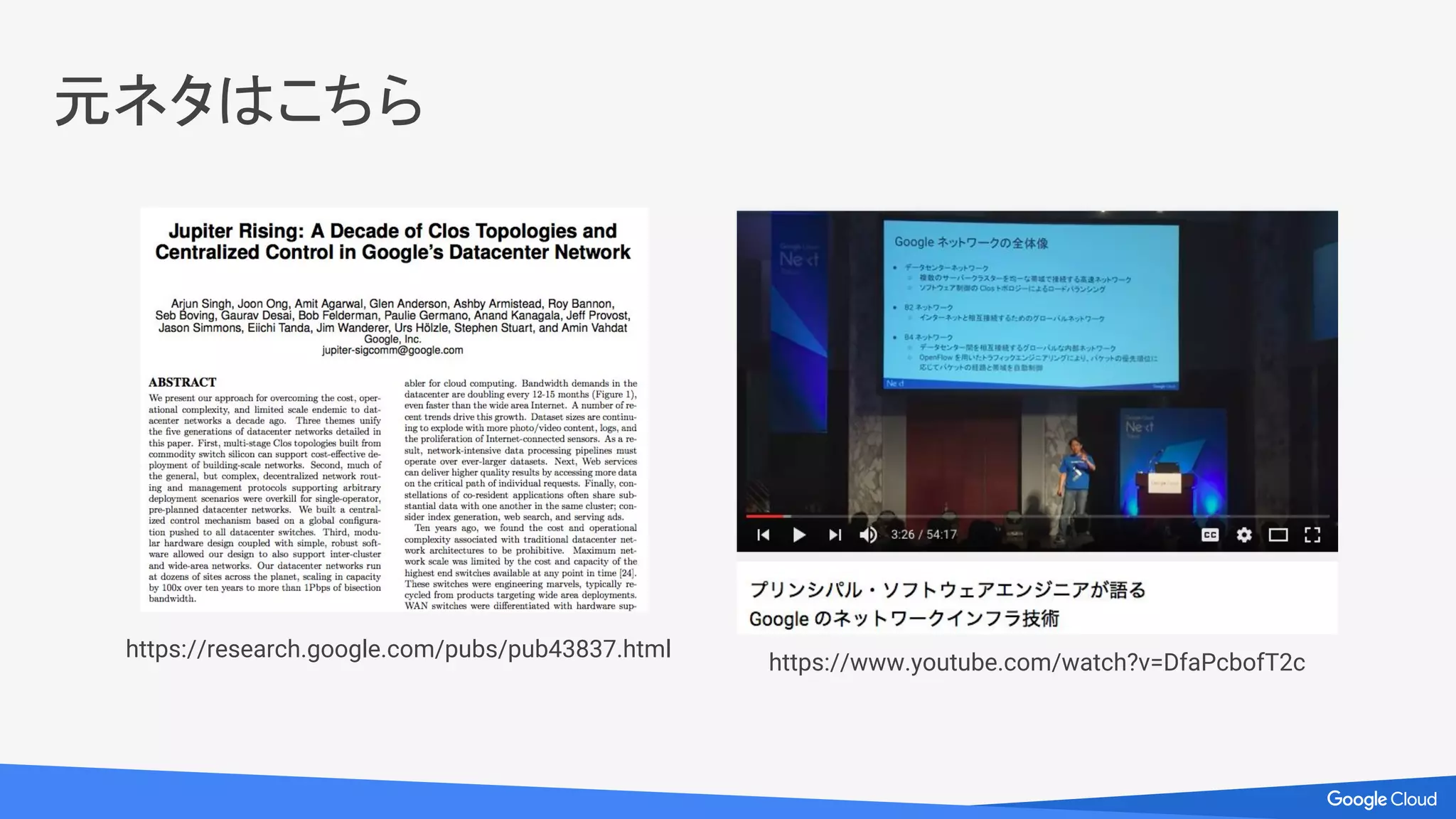The width and height of the screenshot is (1456, 819).
Task: Click the slide heading 元ネタはこちら
Action: pyautogui.click(x=240, y=101)
